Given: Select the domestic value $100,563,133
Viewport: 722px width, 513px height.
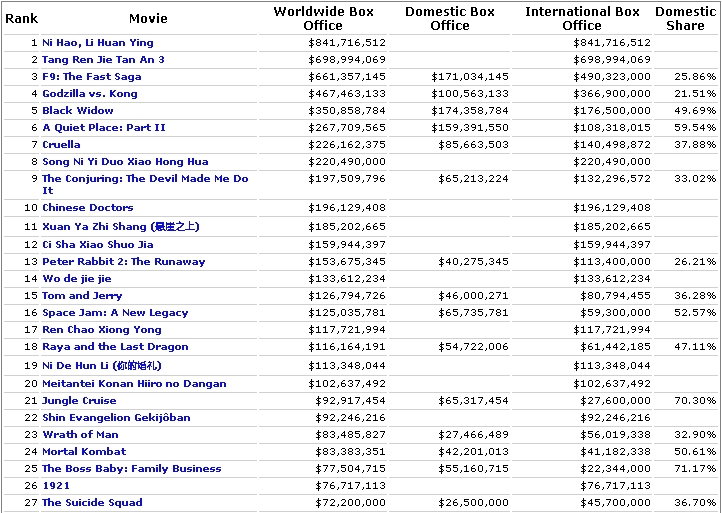Looking at the screenshot, I should [470, 94].
